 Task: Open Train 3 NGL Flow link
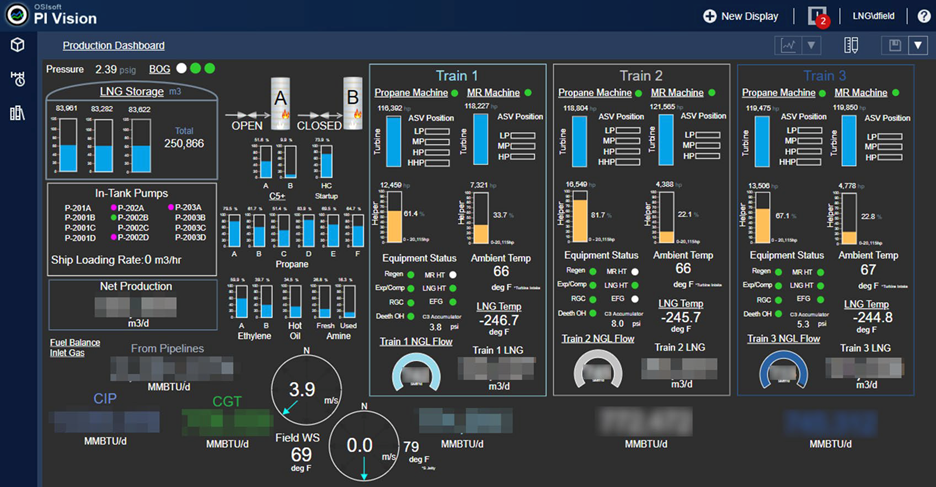click(x=784, y=338)
